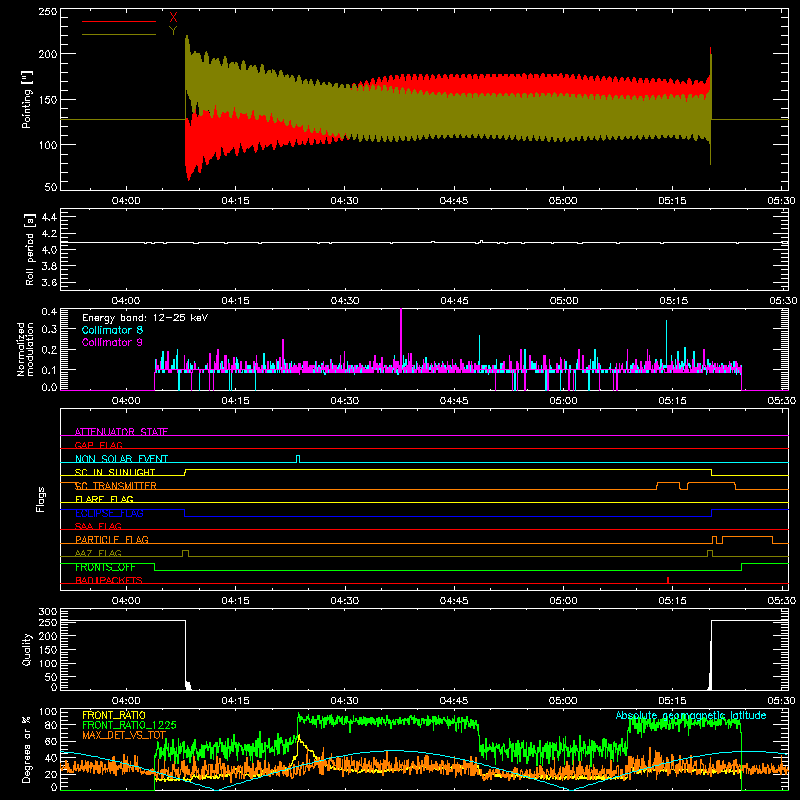Viewport: 800px width, 800px height.
Task: Click the green FRONTS_OFF label
Action: (105, 567)
